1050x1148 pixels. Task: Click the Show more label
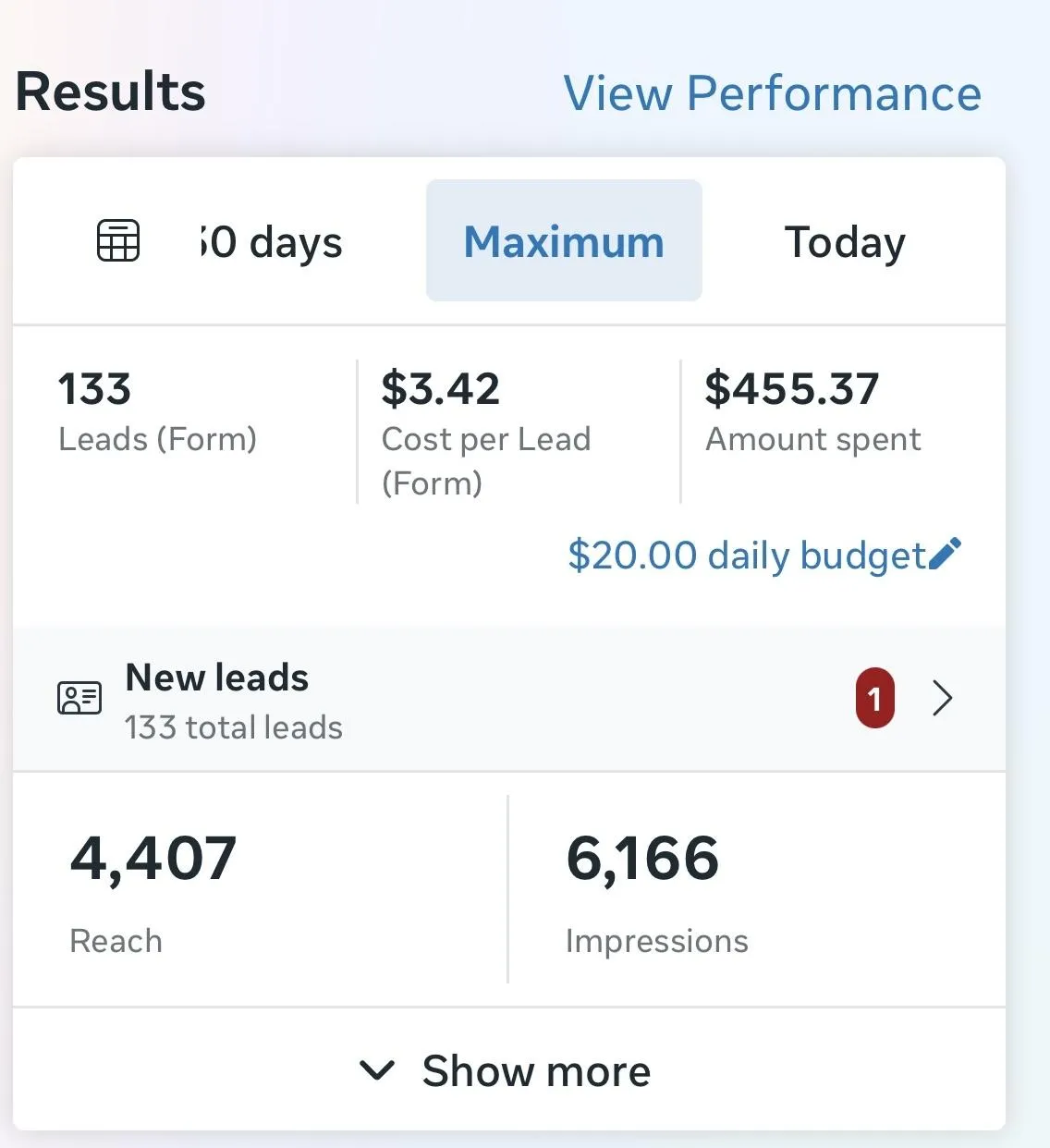click(536, 1071)
